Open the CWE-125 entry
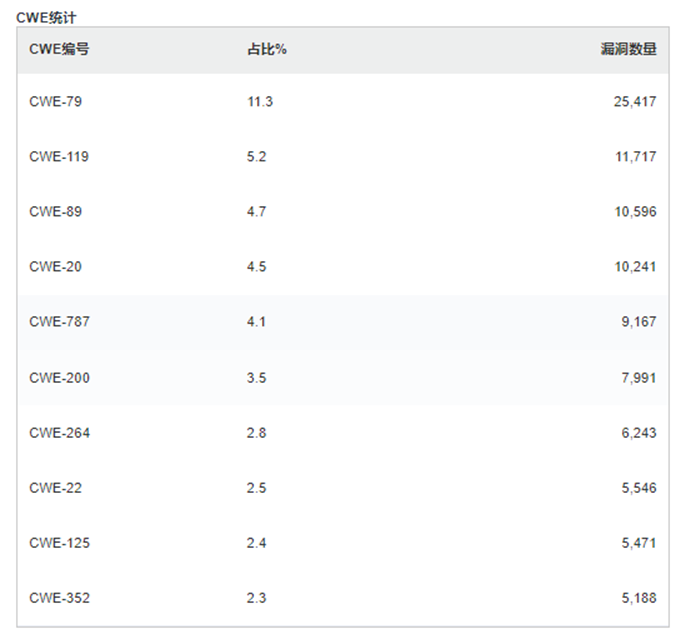 point(59,543)
